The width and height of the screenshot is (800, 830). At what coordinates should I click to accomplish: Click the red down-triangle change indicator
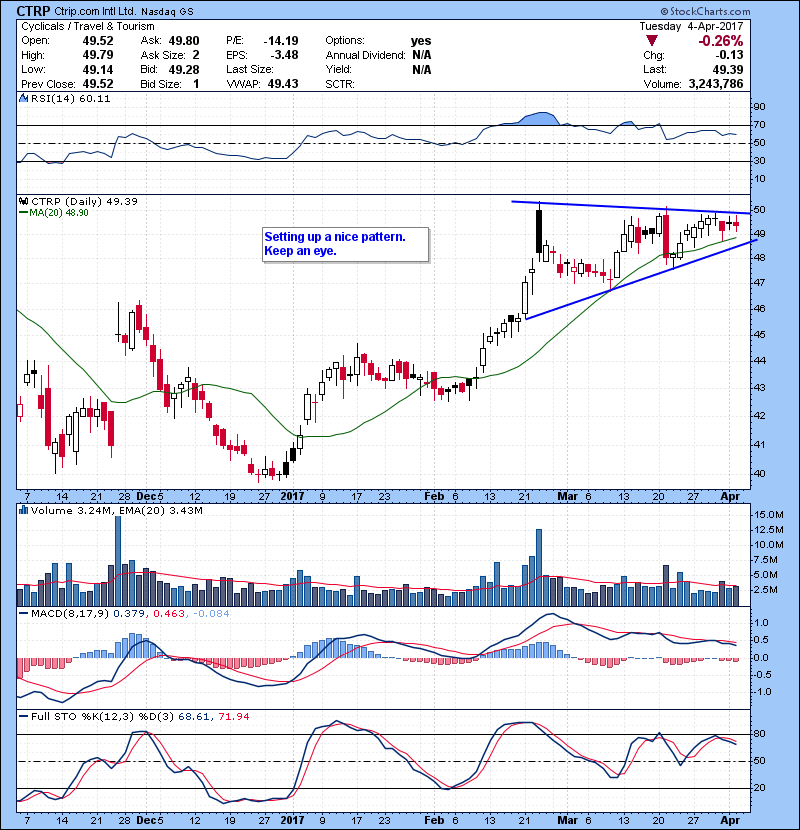point(652,41)
